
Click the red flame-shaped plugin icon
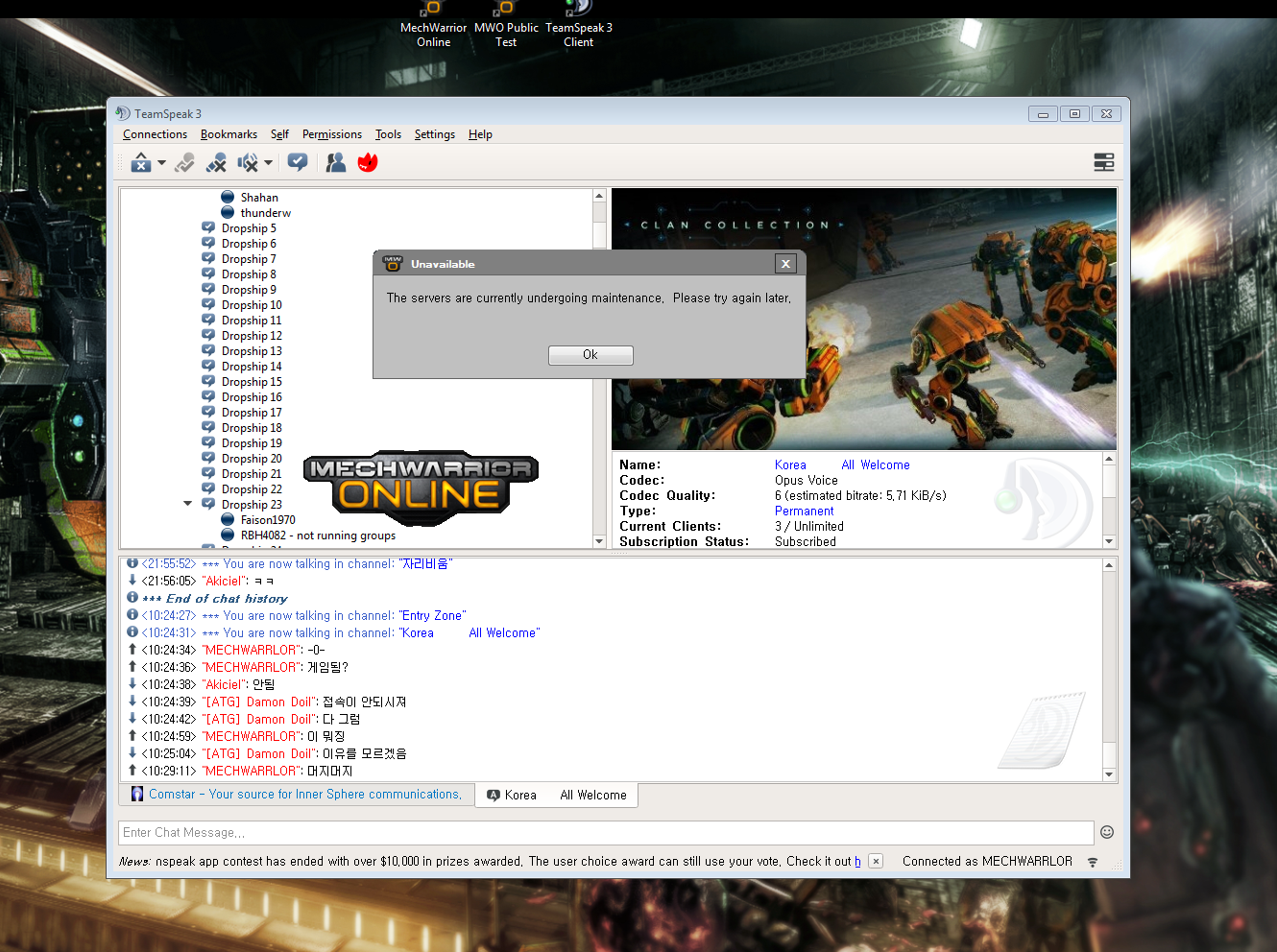point(368,162)
